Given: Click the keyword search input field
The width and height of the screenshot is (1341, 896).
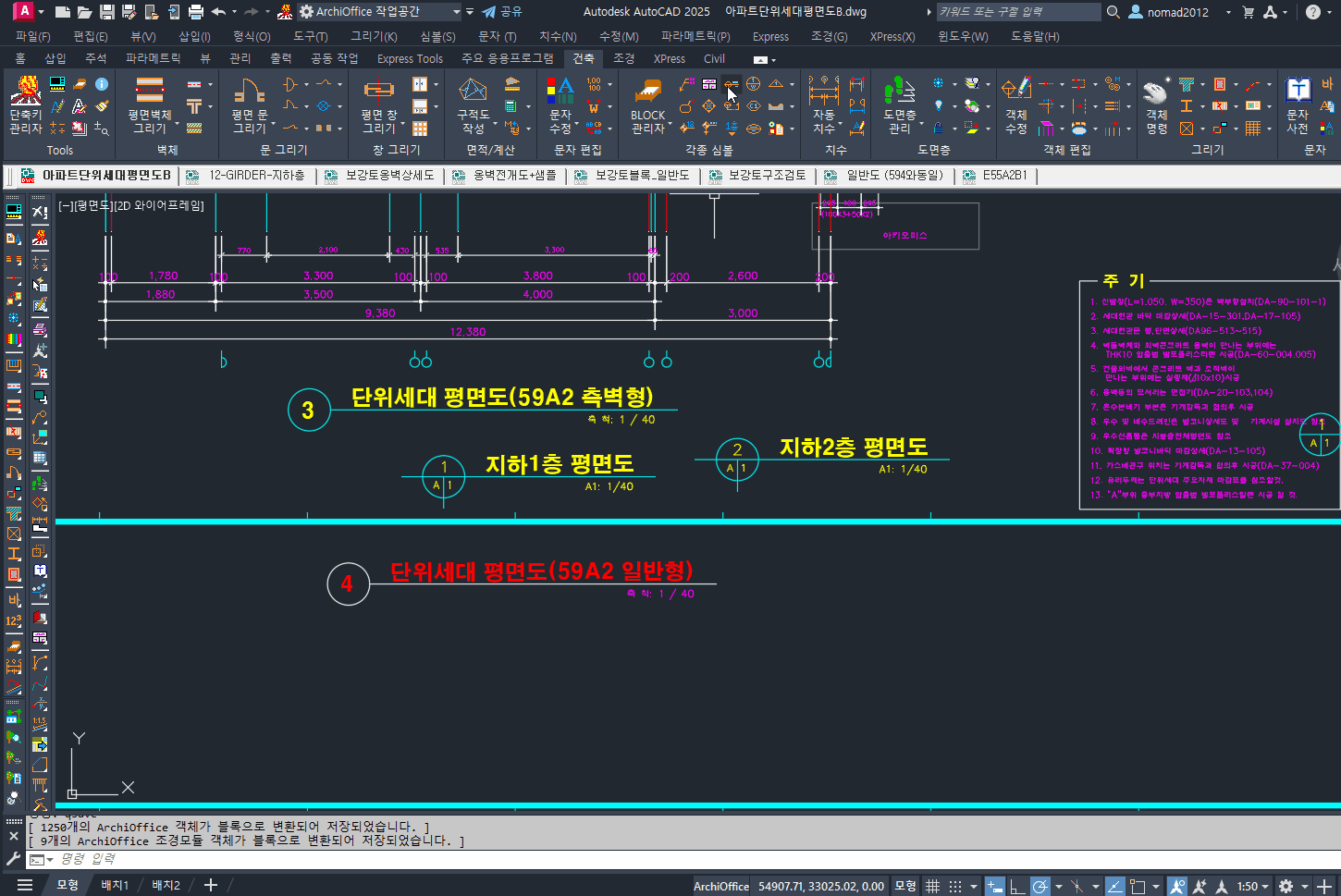Looking at the screenshot, I should (x=1018, y=12).
